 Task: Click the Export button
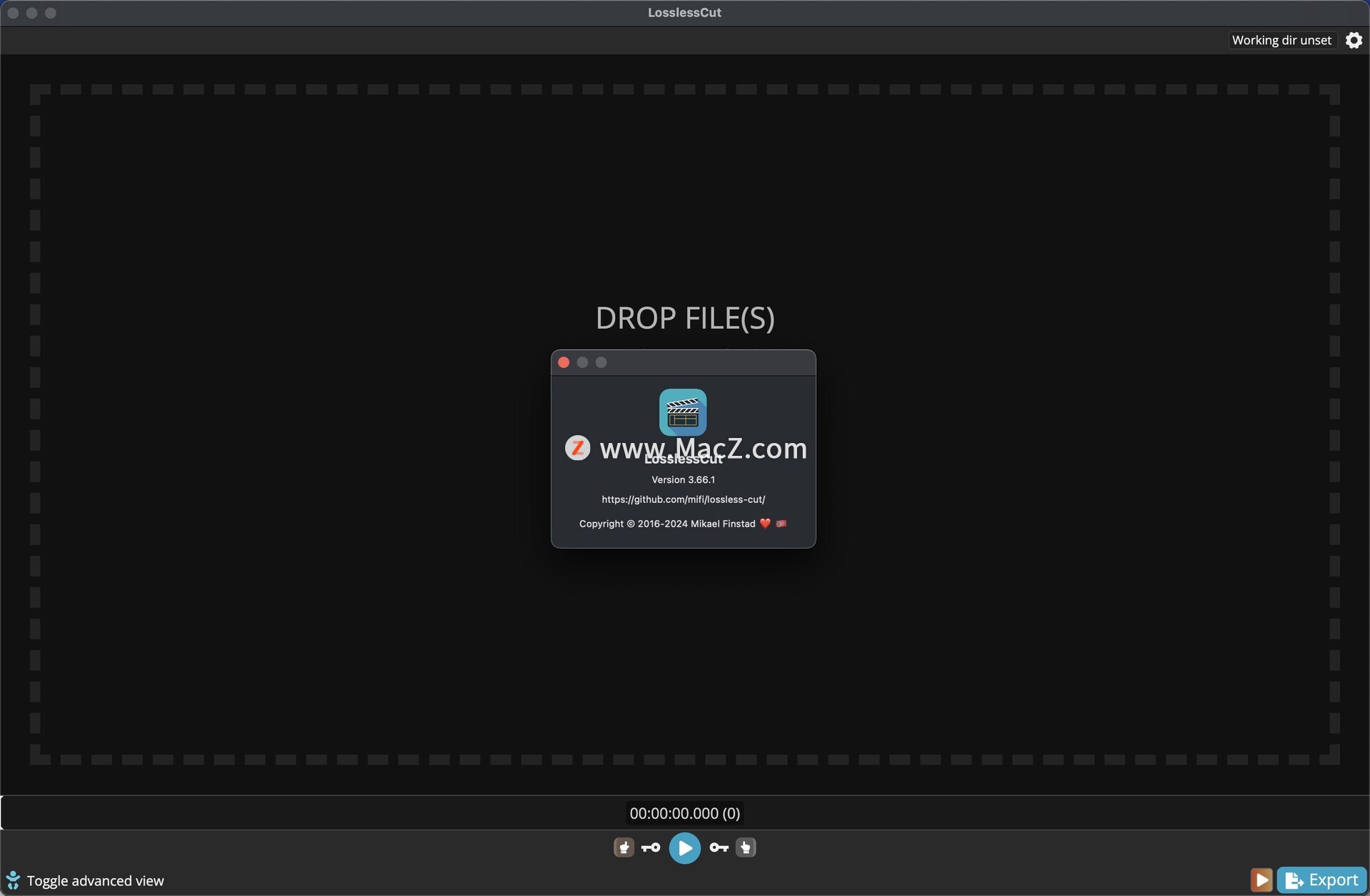tap(1322, 880)
